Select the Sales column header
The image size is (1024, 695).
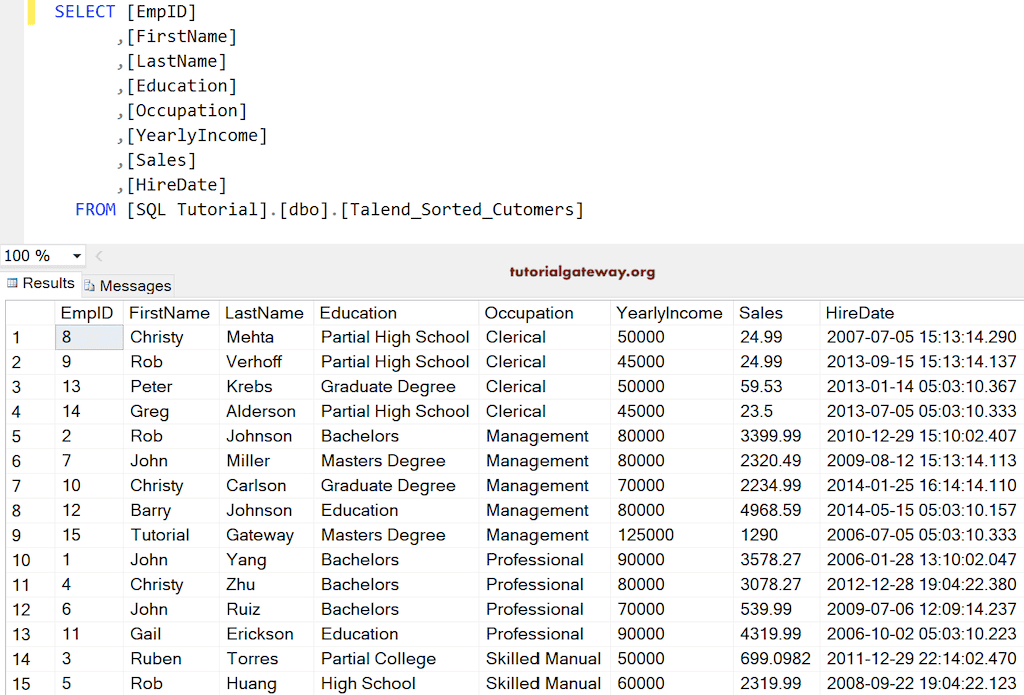[x=761, y=313]
